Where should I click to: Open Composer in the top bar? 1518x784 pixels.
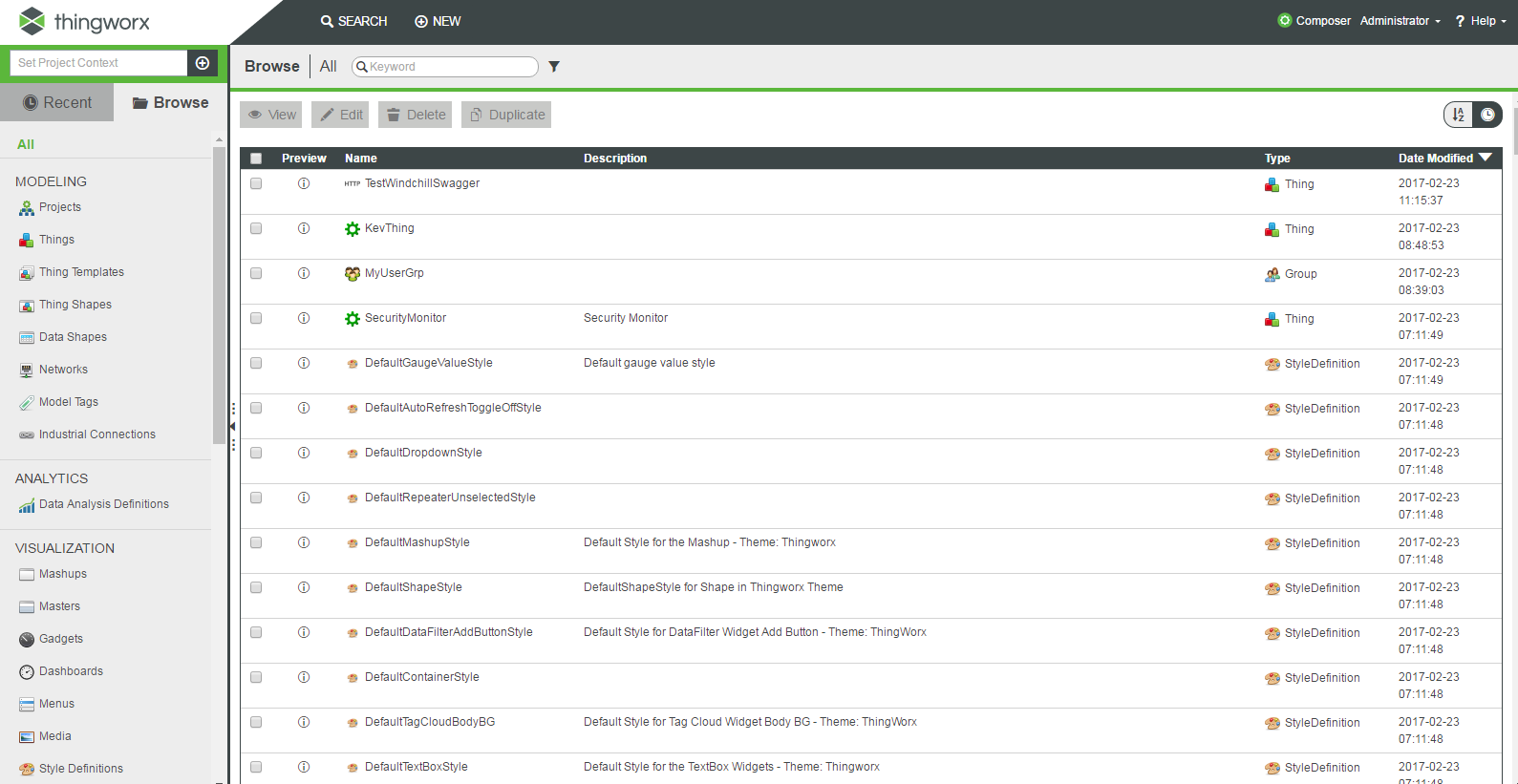1315,21
